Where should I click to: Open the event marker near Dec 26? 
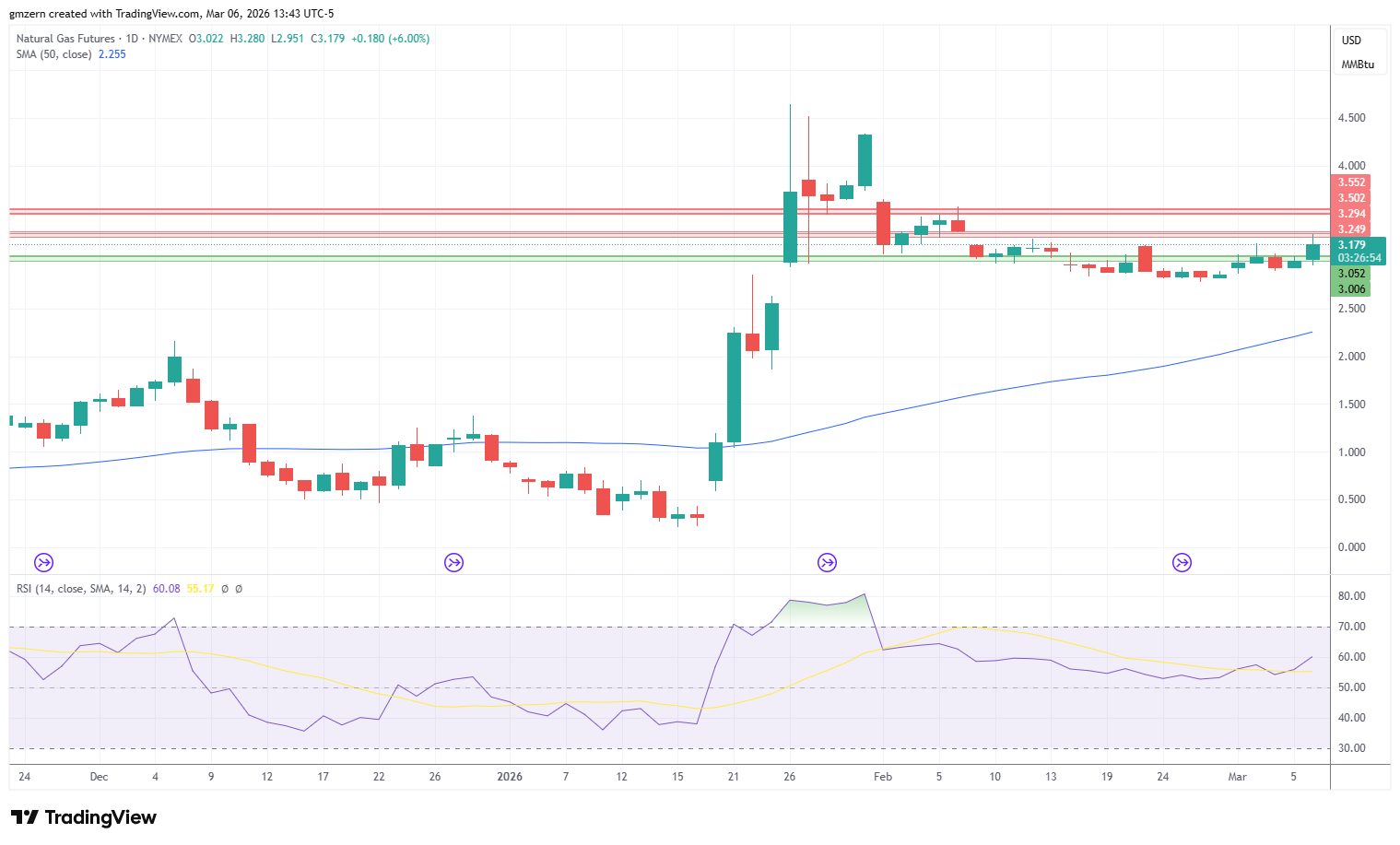[x=453, y=562]
